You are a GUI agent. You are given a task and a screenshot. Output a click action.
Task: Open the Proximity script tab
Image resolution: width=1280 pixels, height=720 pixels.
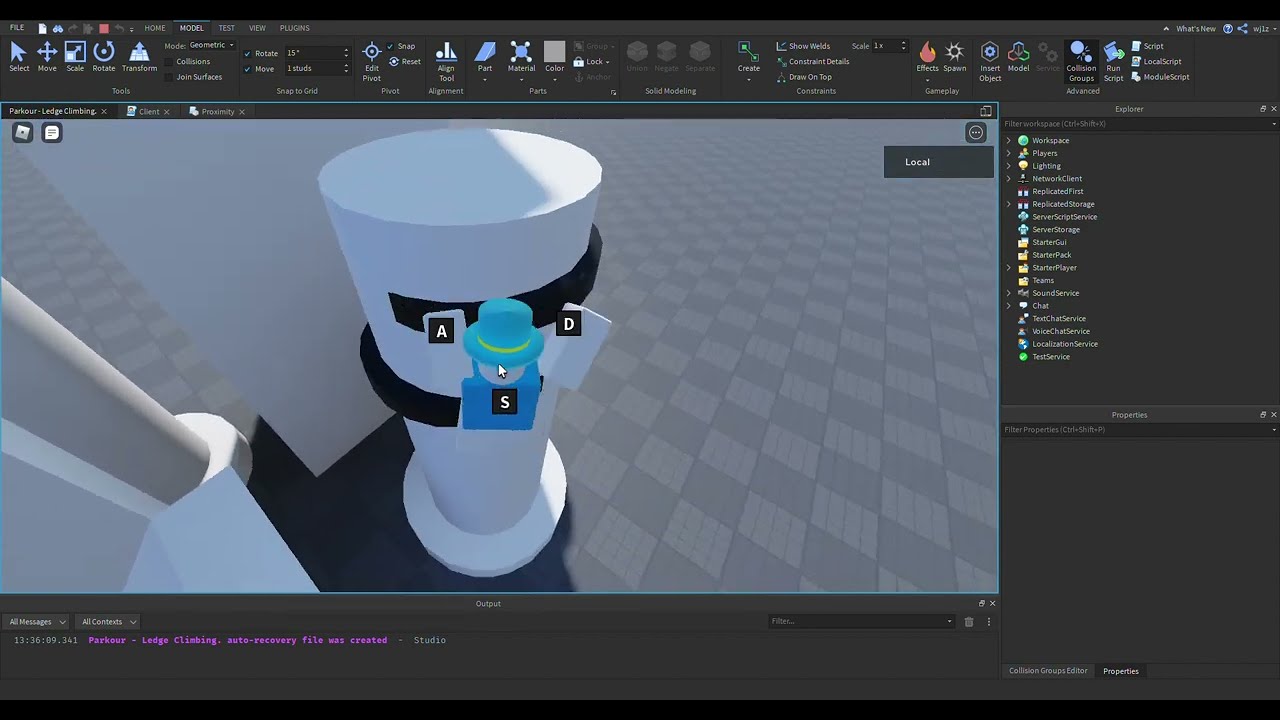tap(217, 112)
